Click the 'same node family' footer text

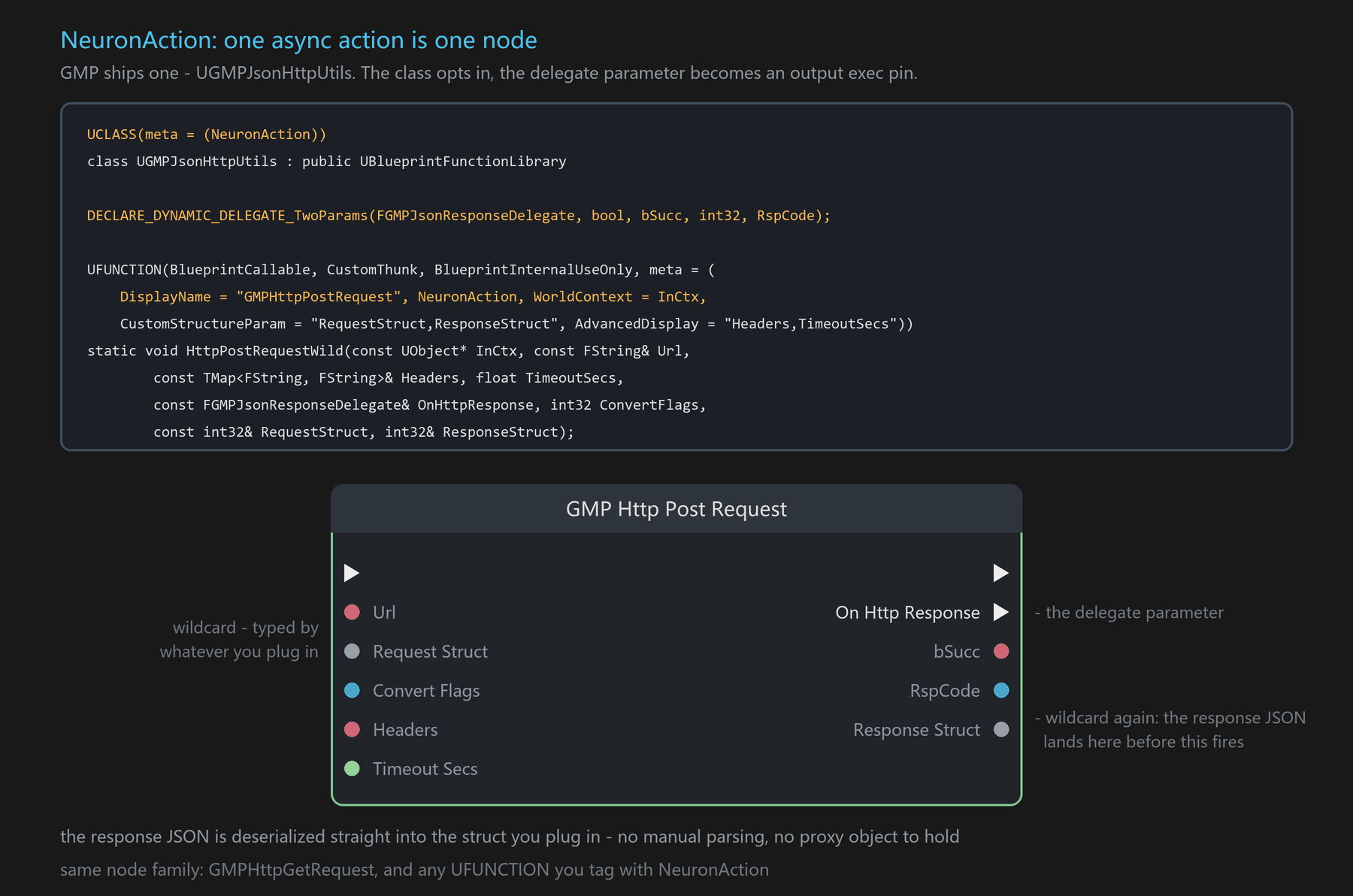point(414,870)
